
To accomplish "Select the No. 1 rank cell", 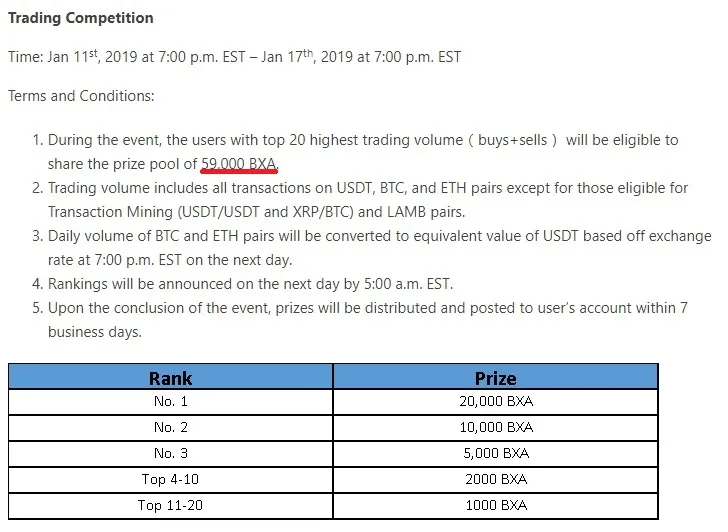I will (x=170, y=402).
